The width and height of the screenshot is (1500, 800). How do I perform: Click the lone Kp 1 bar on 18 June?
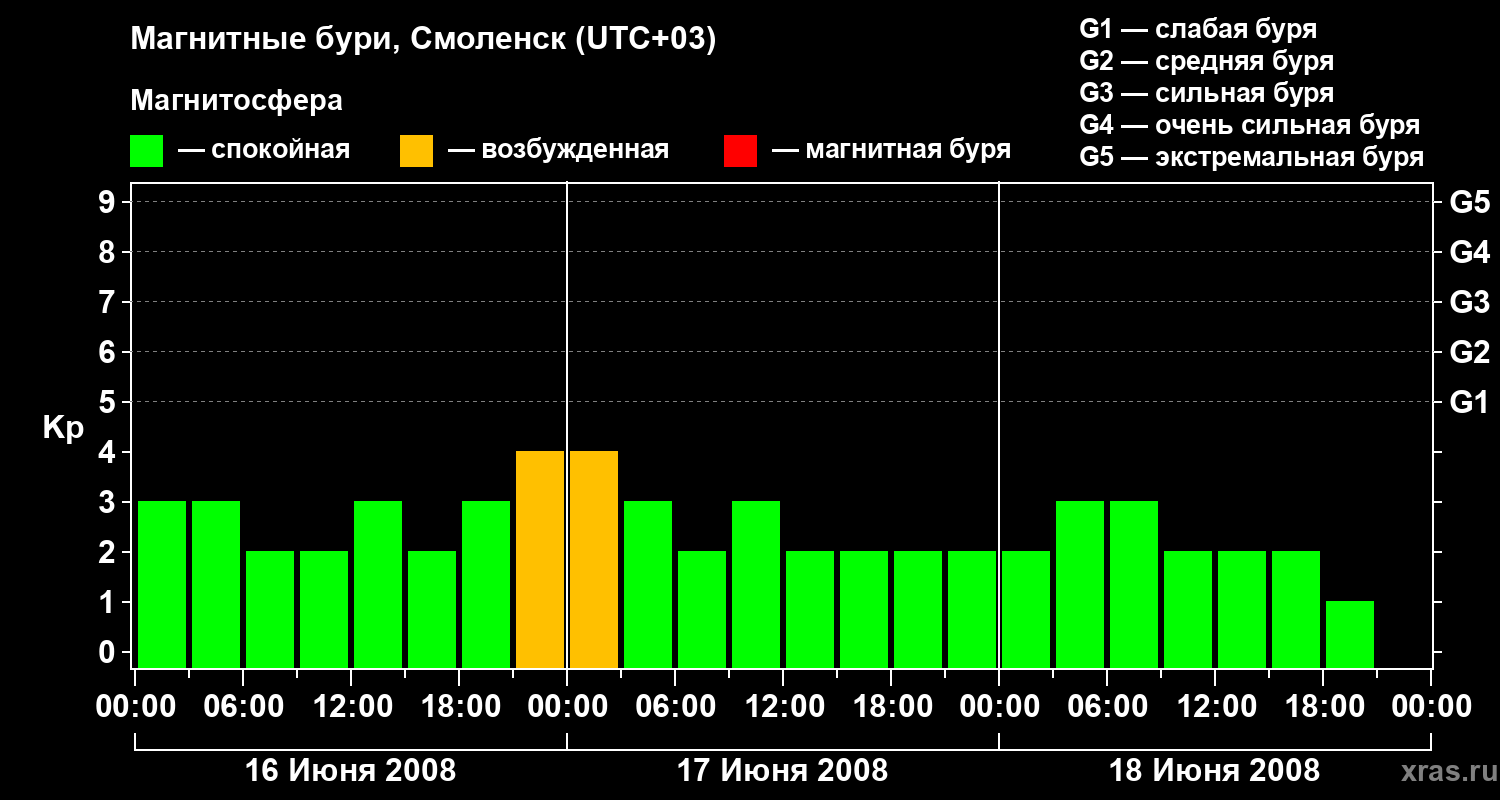click(1350, 634)
